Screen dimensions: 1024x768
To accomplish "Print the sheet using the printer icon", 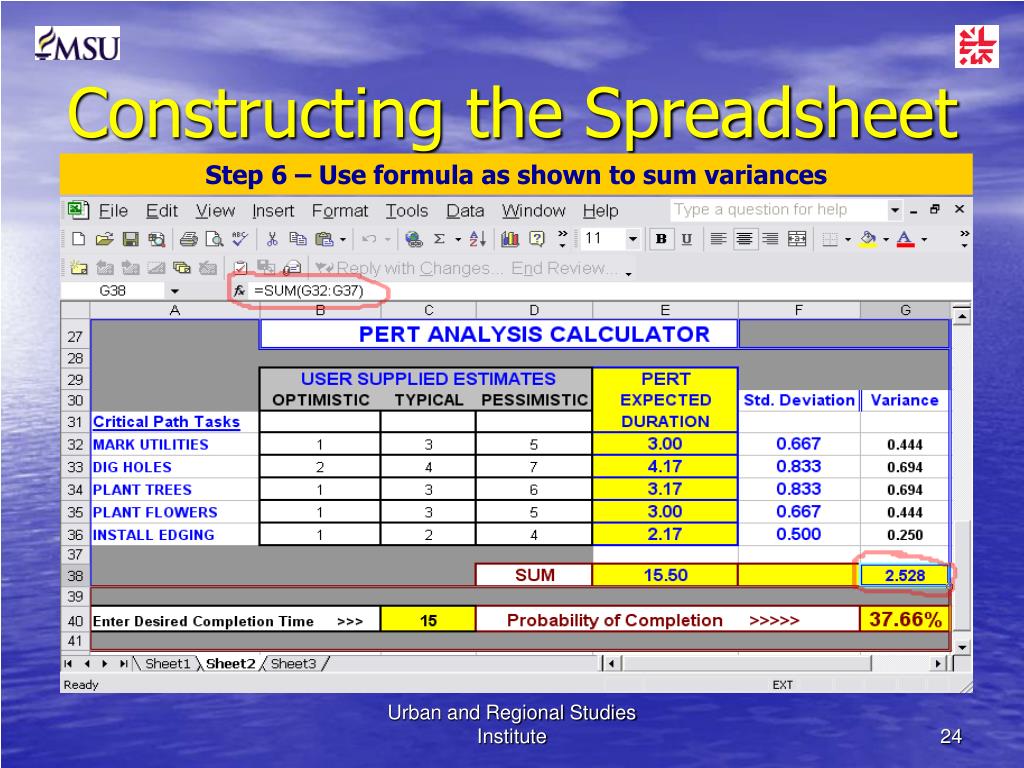I will pos(189,239).
